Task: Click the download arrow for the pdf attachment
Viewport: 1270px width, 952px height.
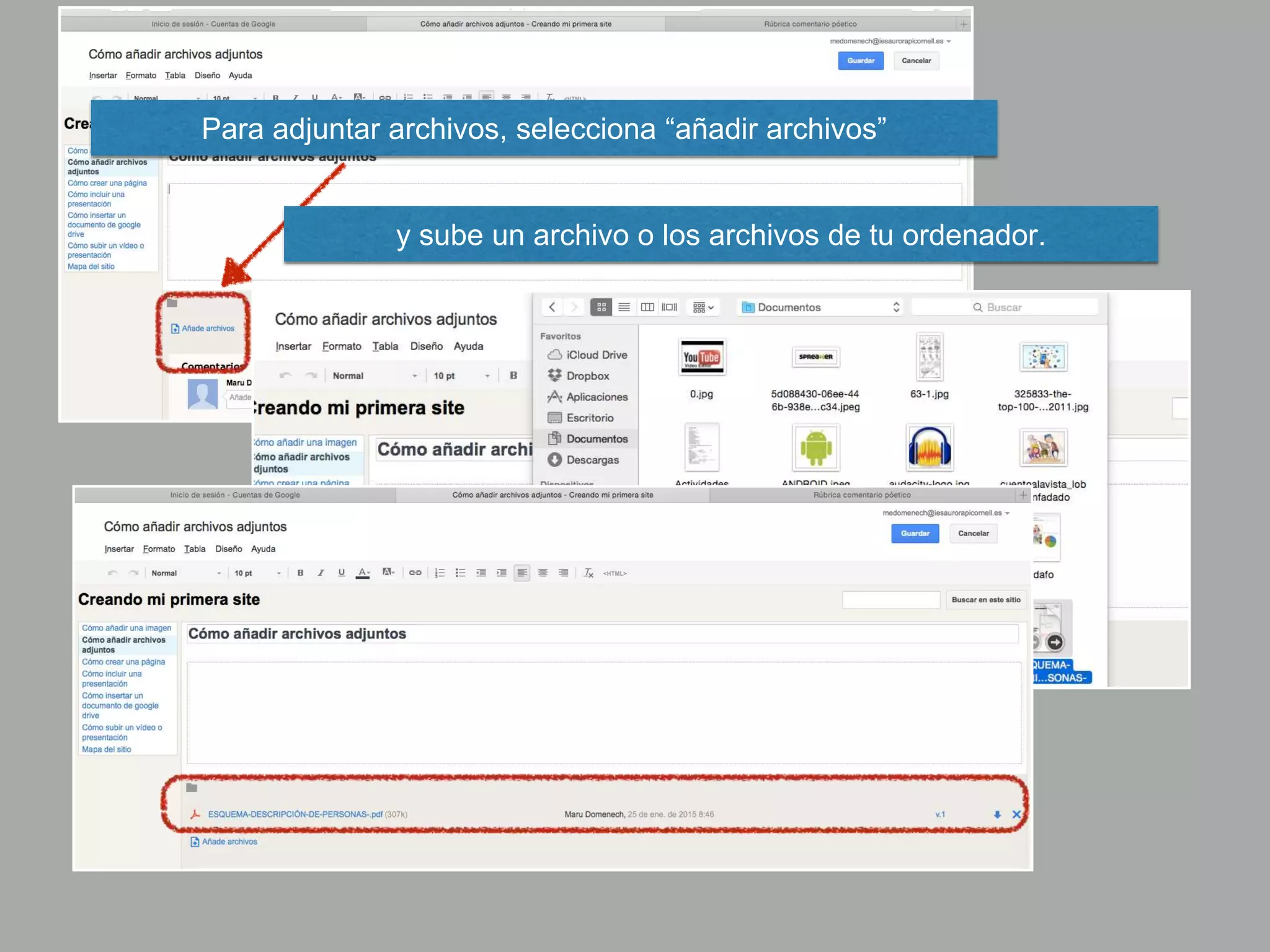Action: click(997, 815)
